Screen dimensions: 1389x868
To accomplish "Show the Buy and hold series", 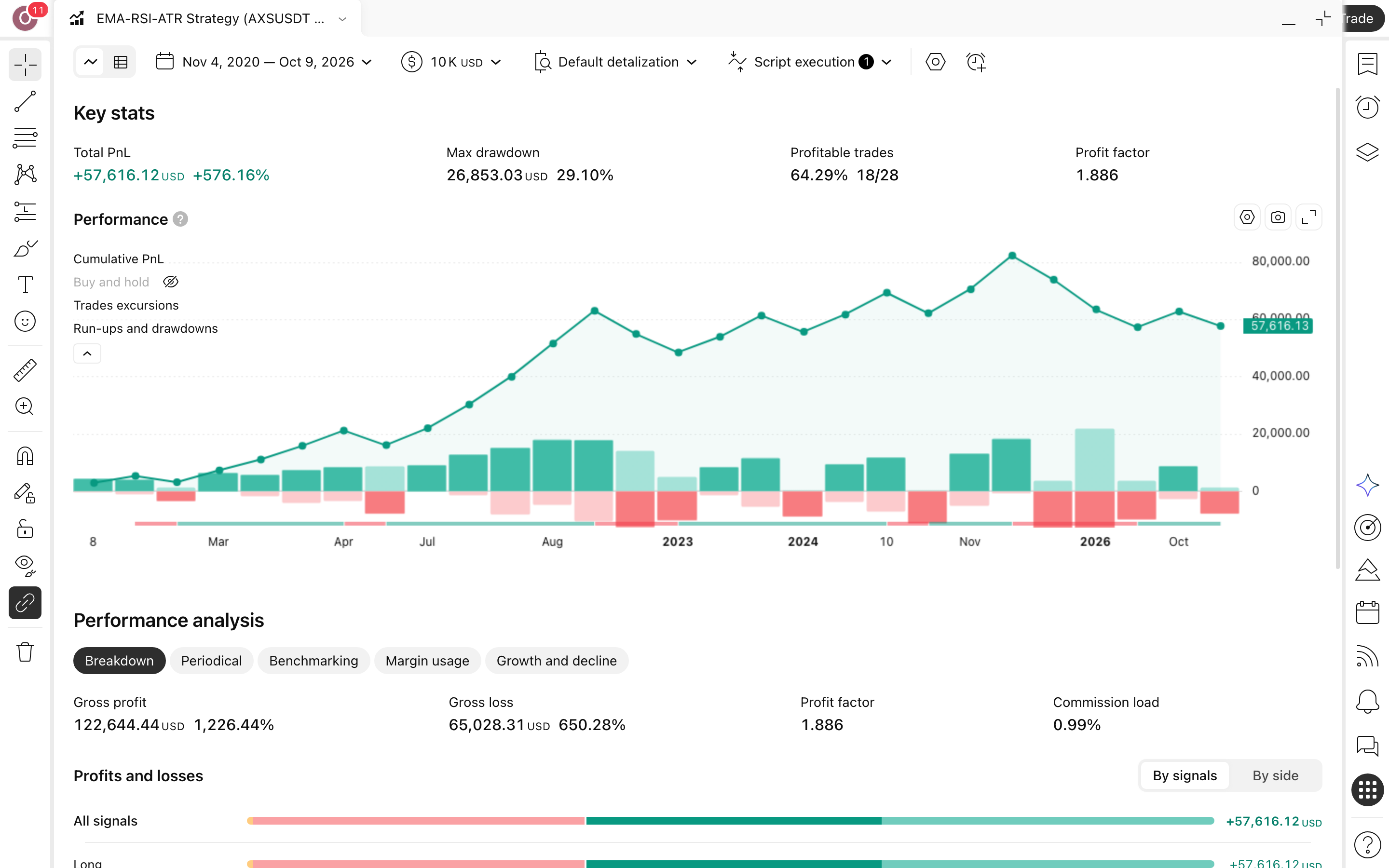I will tap(170, 282).
